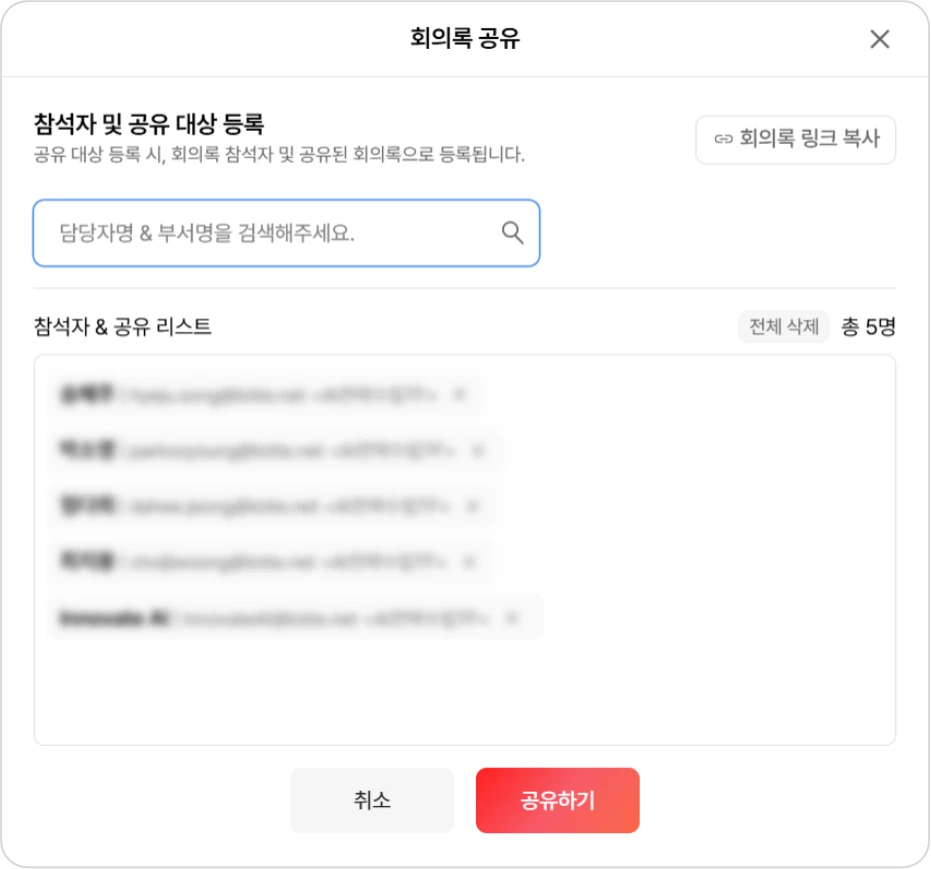Image resolution: width=931 pixels, height=869 pixels.
Task: Remove the first attendee in the list
Action: (x=459, y=395)
